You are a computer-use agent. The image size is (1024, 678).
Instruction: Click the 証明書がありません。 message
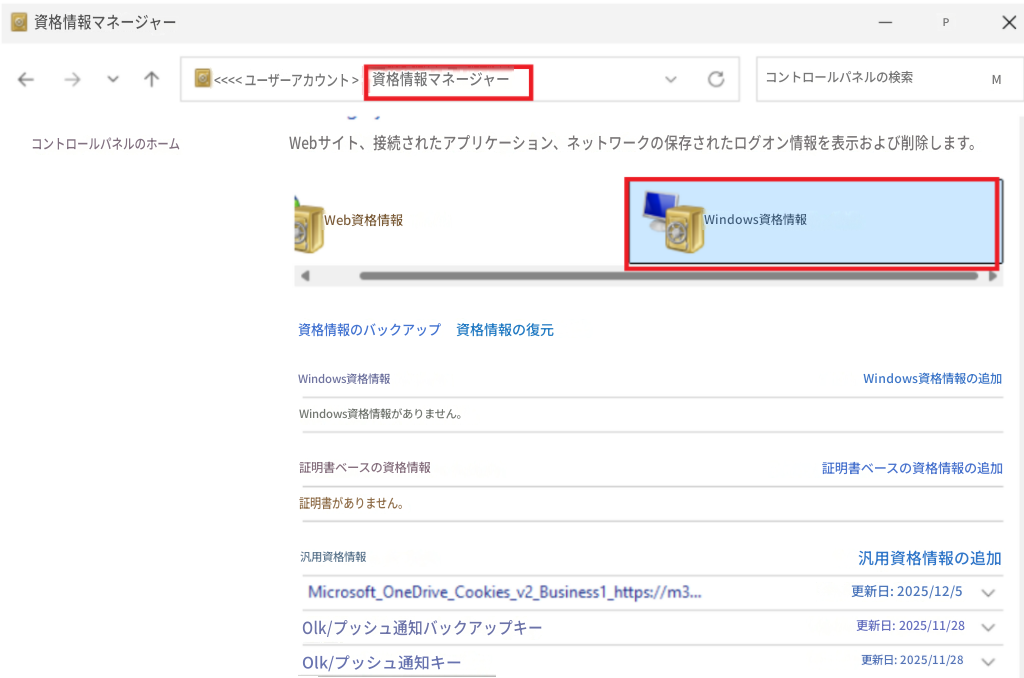(351, 504)
